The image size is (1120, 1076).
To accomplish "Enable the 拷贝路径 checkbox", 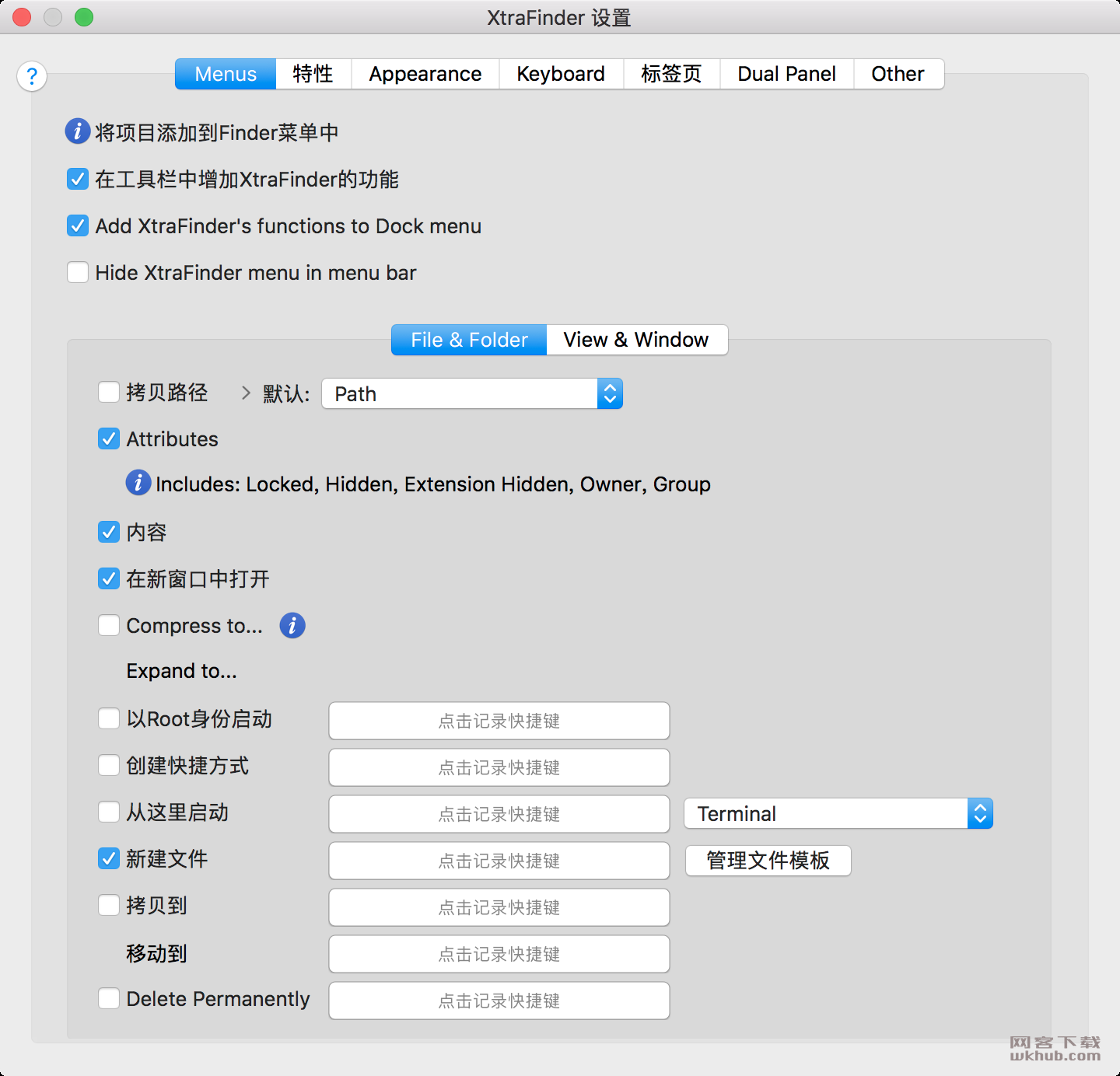I will click(109, 393).
